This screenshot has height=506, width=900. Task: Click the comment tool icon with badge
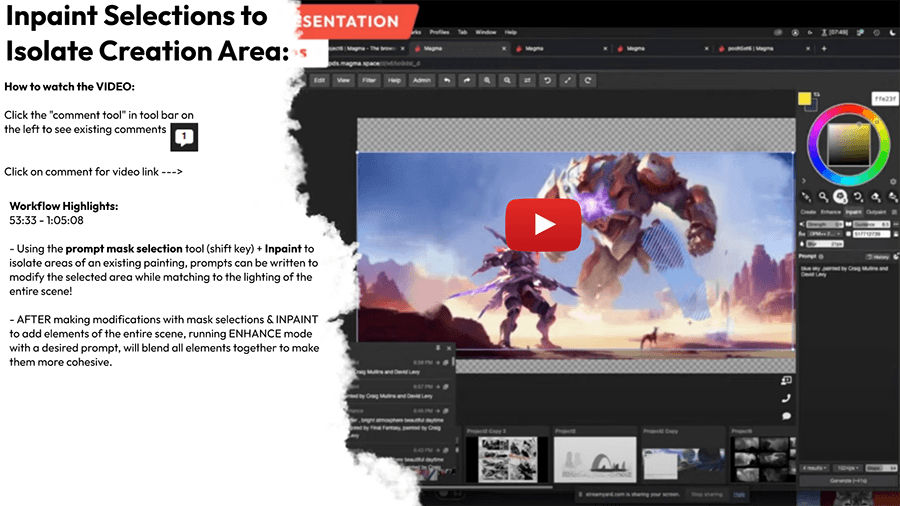184,137
